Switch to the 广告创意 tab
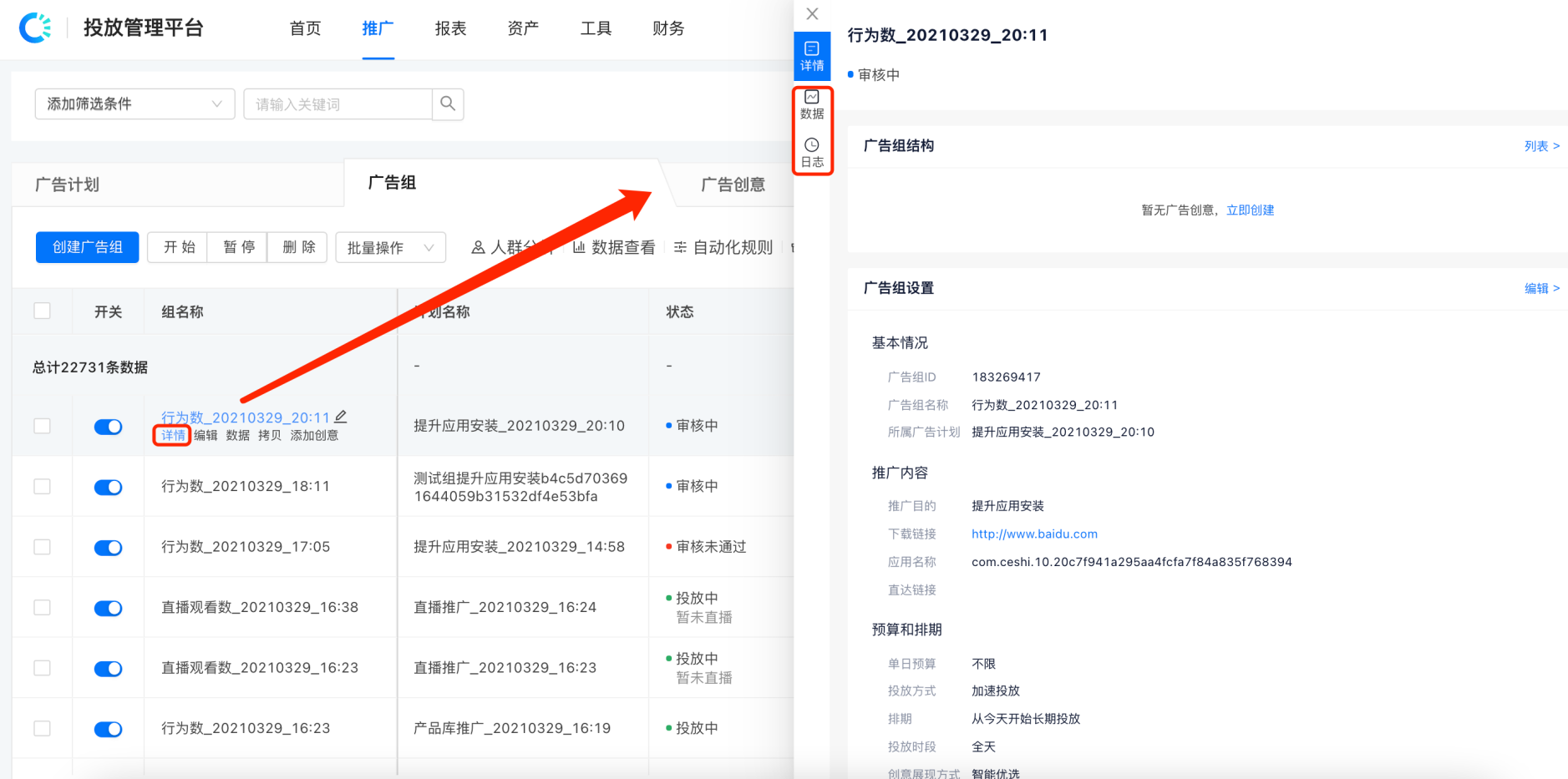1568x779 pixels. point(733,185)
